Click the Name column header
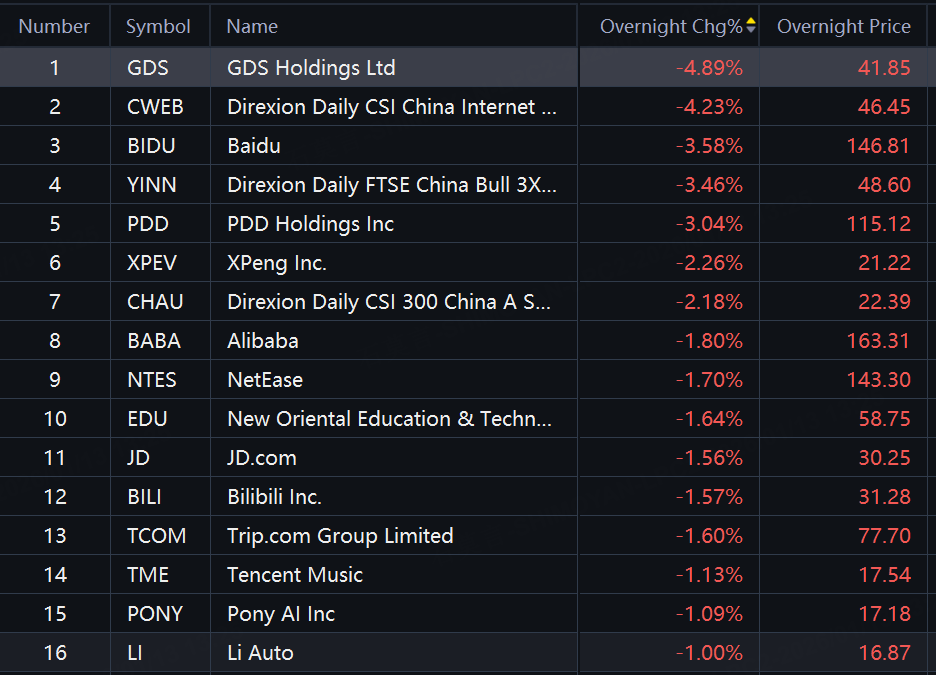The width and height of the screenshot is (936, 675). (x=252, y=27)
